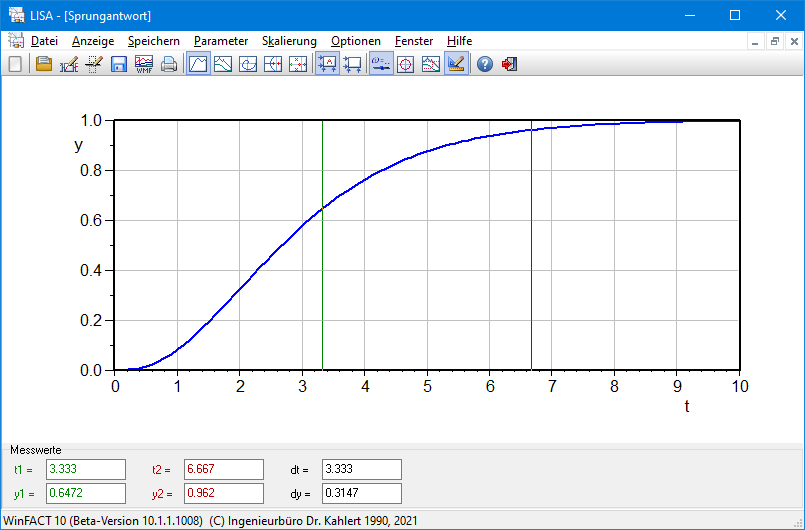Image resolution: width=805 pixels, height=530 pixels.
Task: Select manual scaling icon
Action: pos(352,64)
